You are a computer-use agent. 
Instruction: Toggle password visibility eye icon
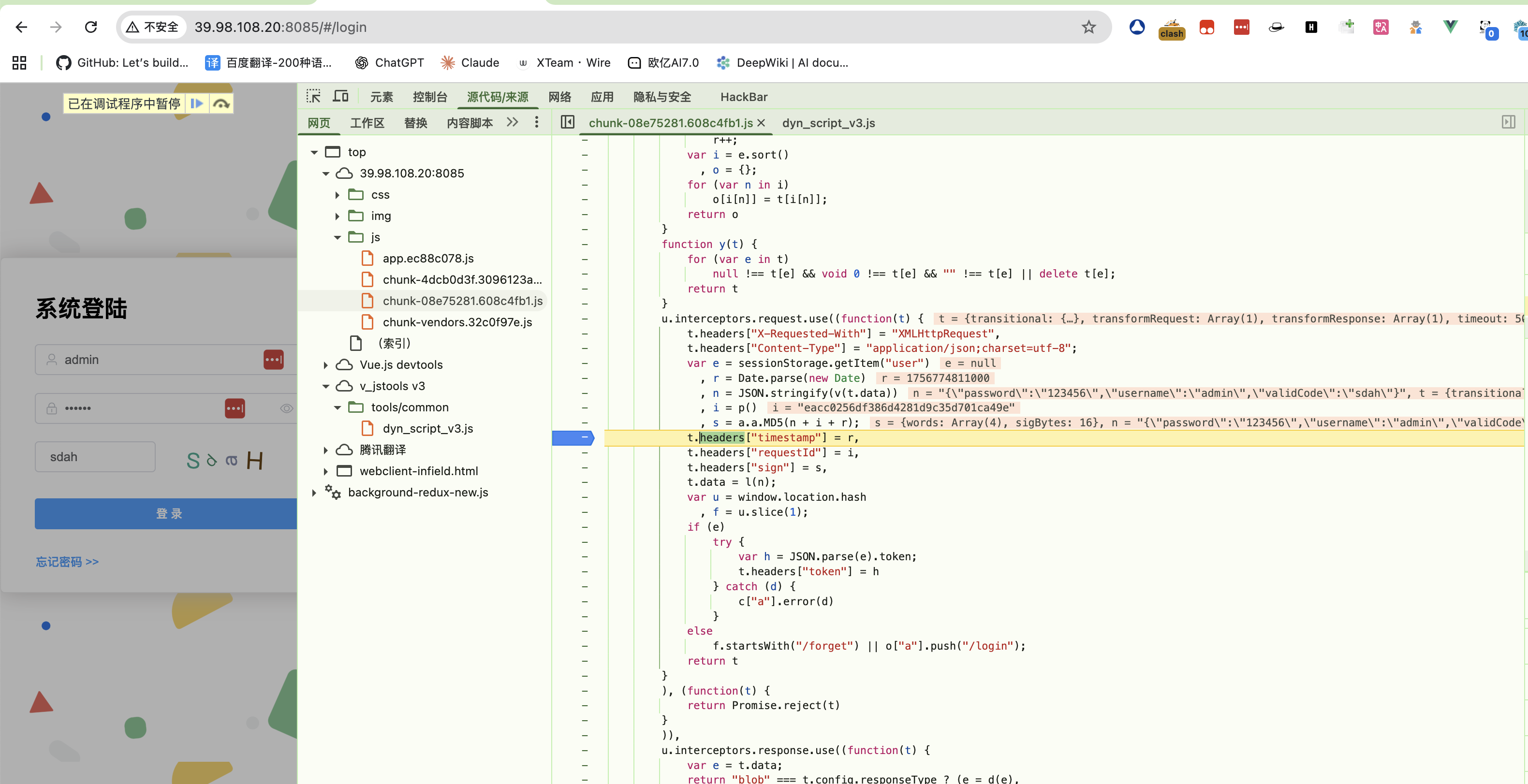coord(286,408)
